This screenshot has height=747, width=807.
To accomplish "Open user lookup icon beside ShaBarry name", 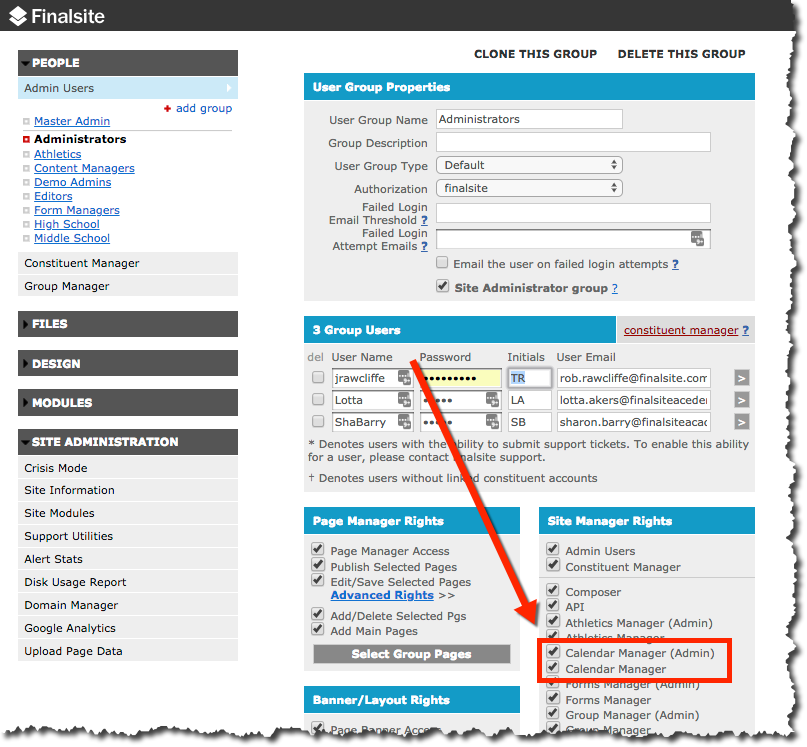I will coord(405,422).
